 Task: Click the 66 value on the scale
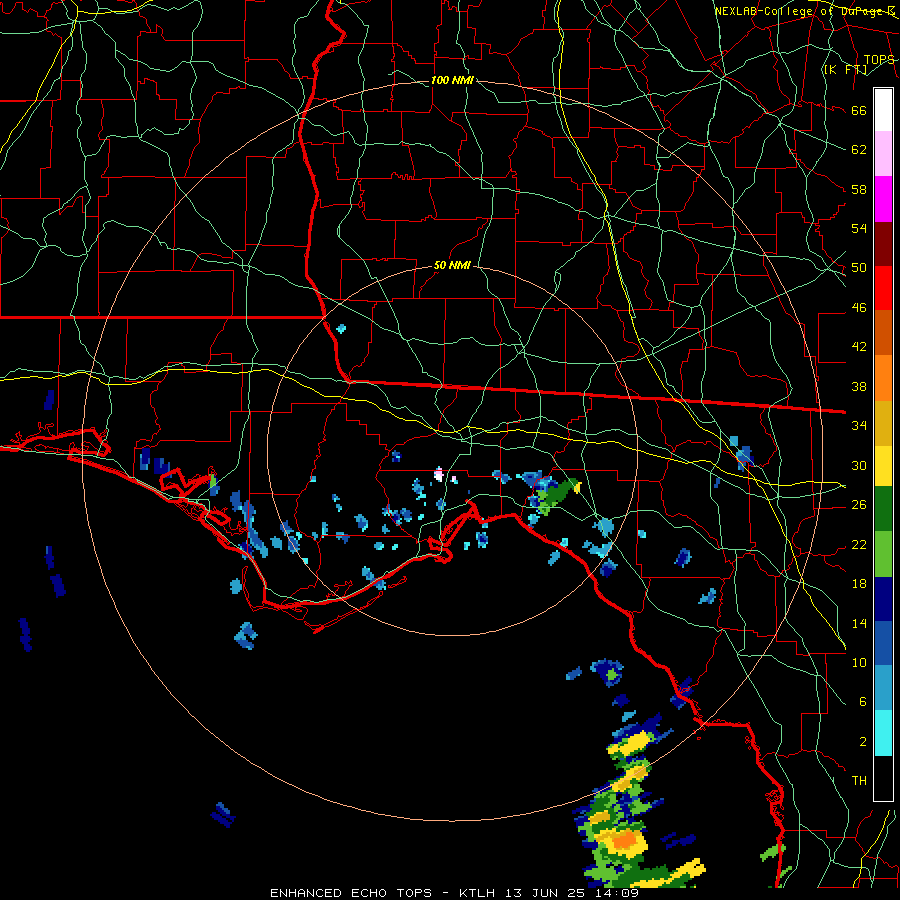pyautogui.click(x=859, y=110)
